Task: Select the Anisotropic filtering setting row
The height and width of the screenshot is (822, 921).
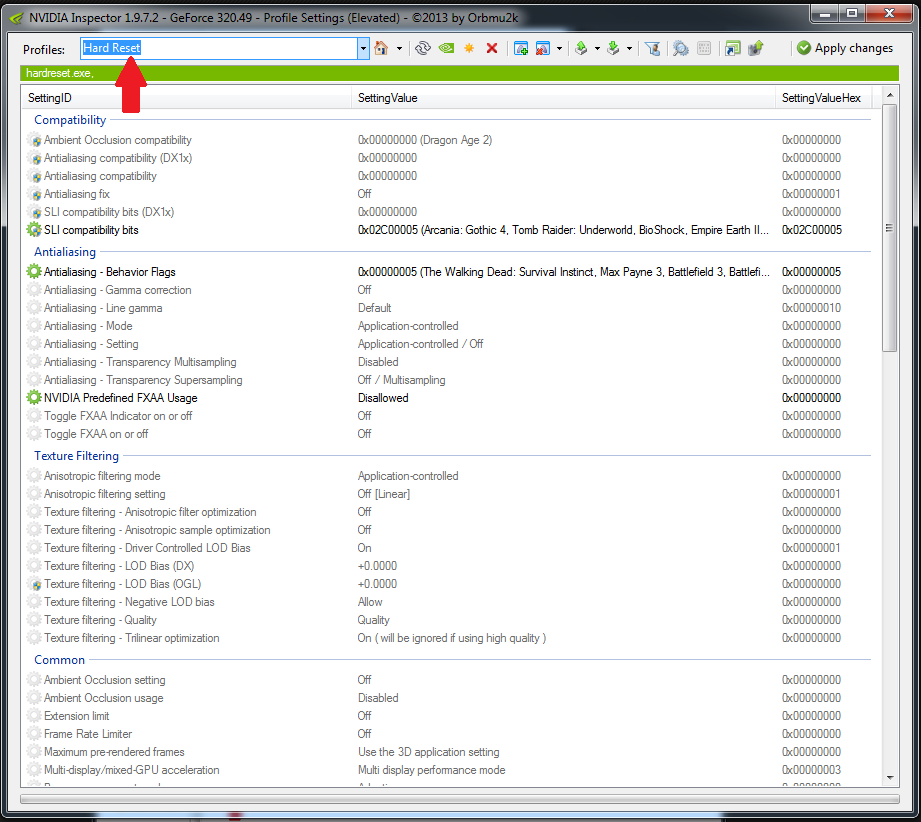Action: [451, 494]
